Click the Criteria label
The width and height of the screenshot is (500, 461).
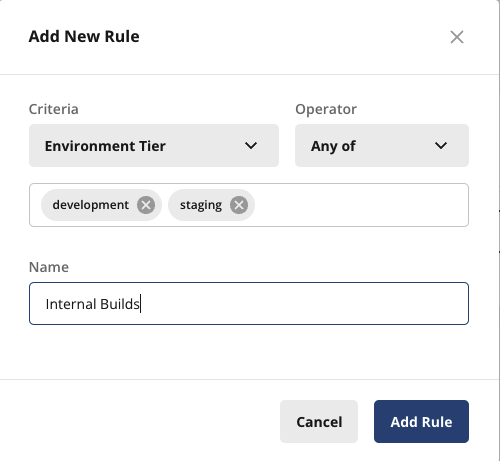54,109
